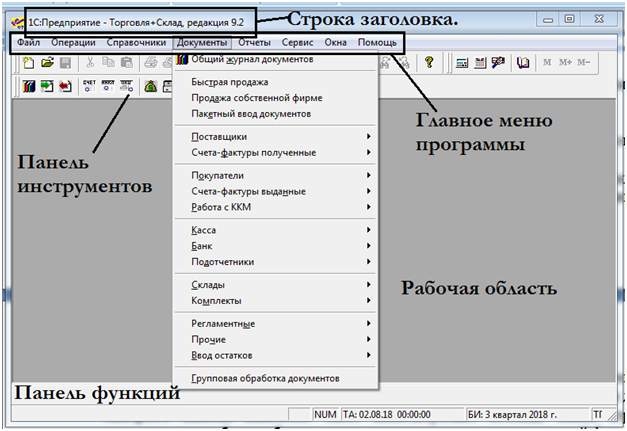Viewport: 627px width, 431px height.
Task: Maximize the 1С:Предприятие window
Action: pos(569,19)
